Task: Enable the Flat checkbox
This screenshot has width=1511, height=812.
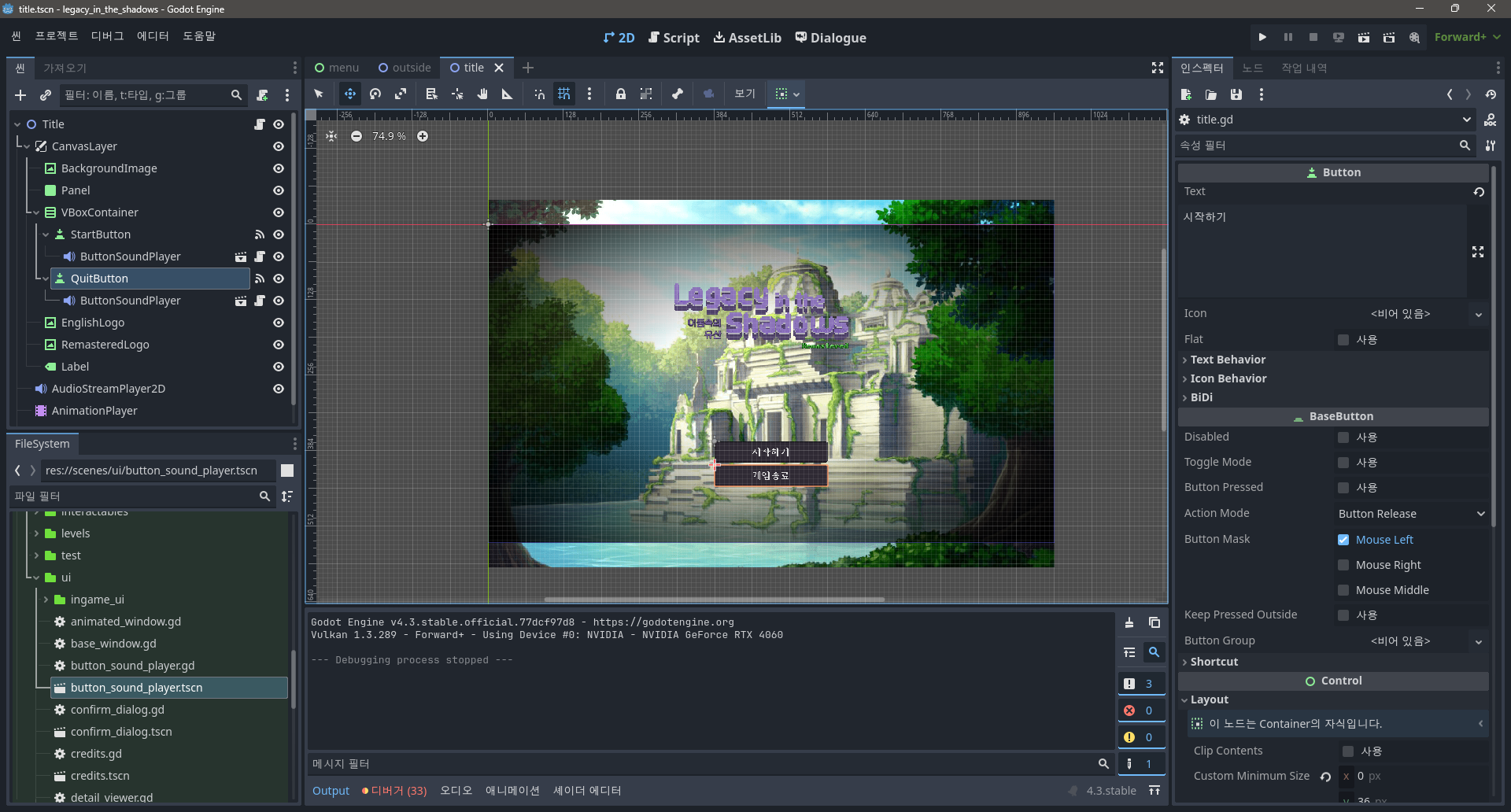Action: 1343,340
